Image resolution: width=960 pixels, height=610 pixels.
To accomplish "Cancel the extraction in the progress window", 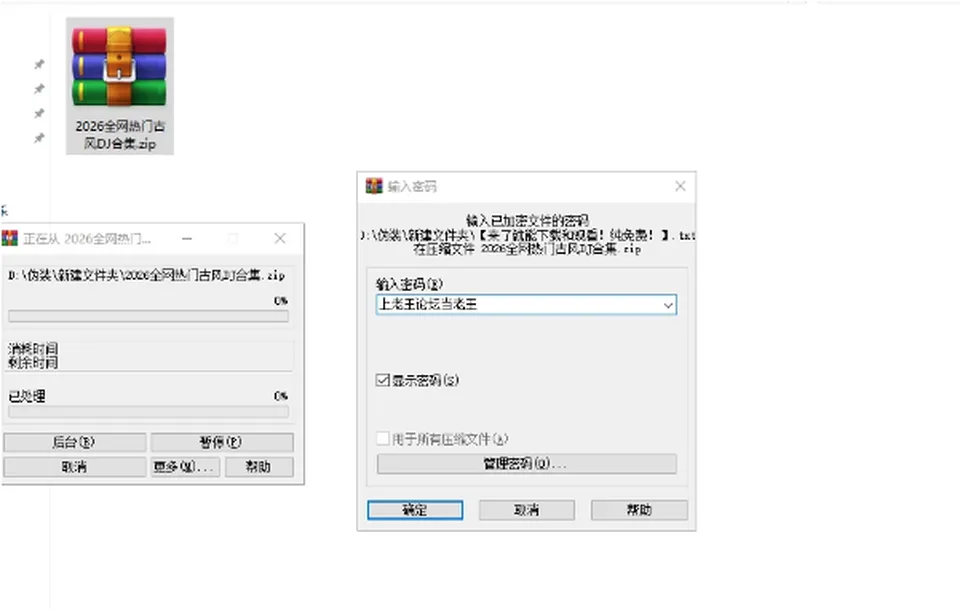I will (75, 467).
